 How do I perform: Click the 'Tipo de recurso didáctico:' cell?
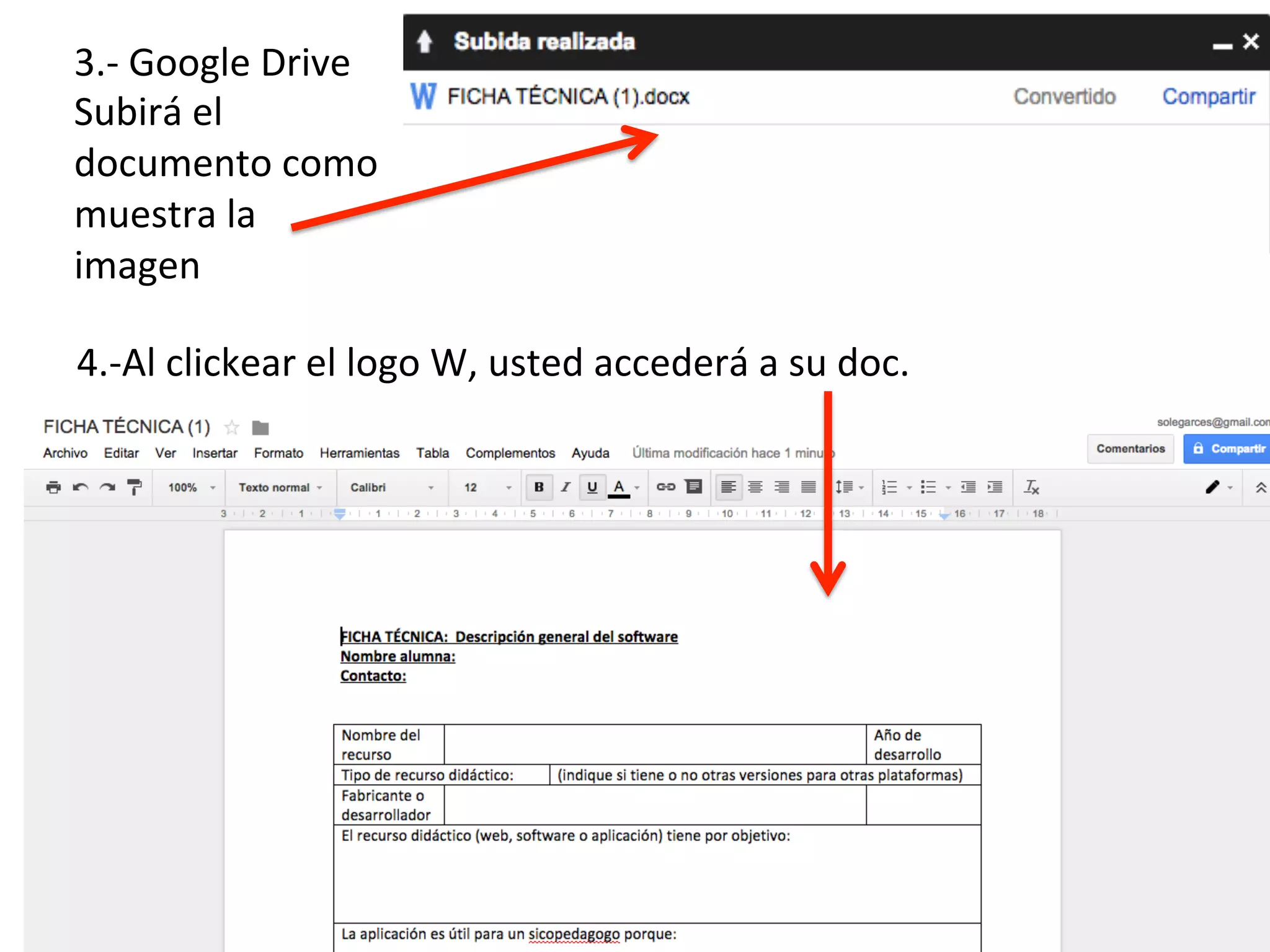[x=442, y=775]
